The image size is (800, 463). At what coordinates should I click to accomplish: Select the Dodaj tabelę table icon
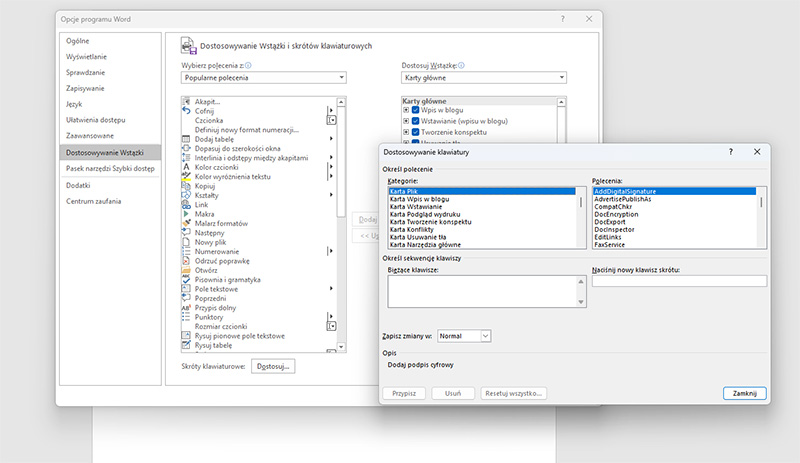[186, 139]
